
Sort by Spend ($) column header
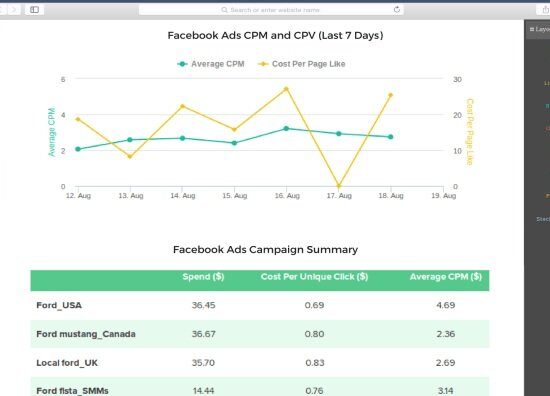[x=203, y=277]
